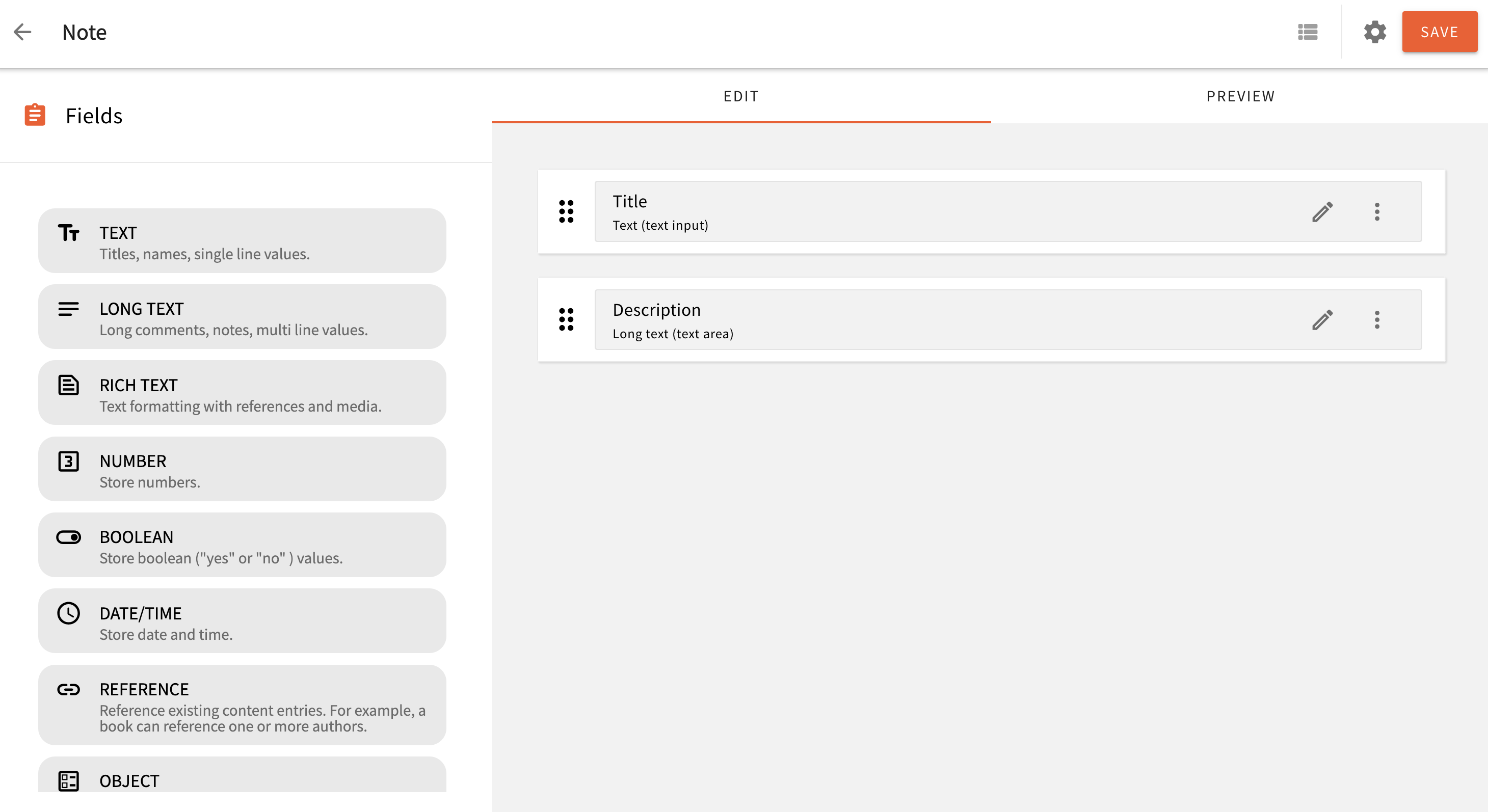Switch to the Edit tab
Screen dimensions: 1488x812
741,96
